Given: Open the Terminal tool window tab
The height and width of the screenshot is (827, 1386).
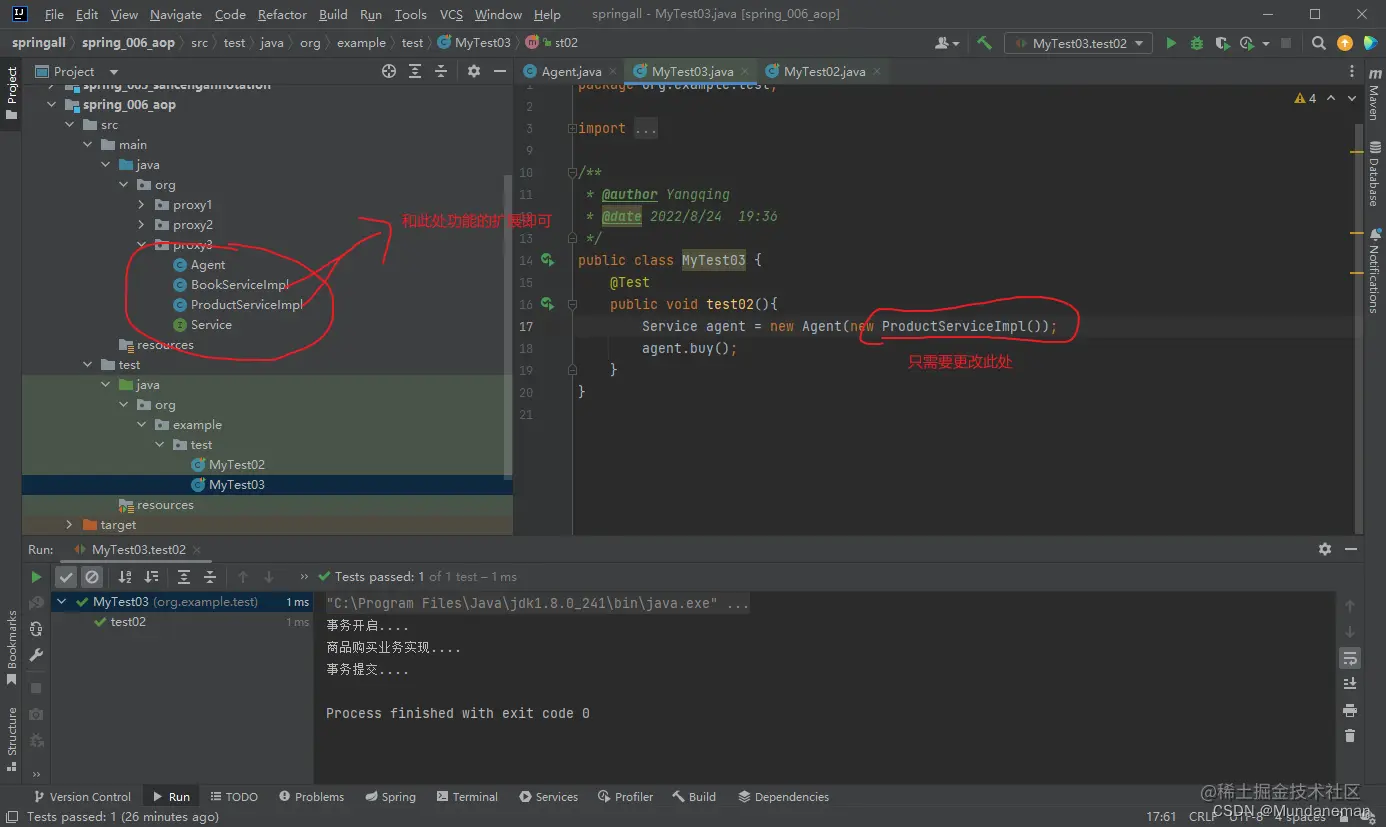Looking at the screenshot, I should (x=467, y=797).
